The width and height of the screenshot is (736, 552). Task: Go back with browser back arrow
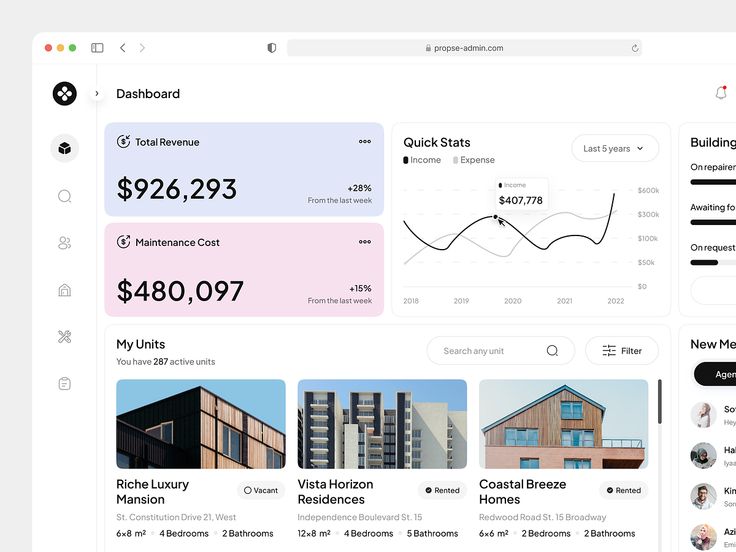[x=123, y=48]
